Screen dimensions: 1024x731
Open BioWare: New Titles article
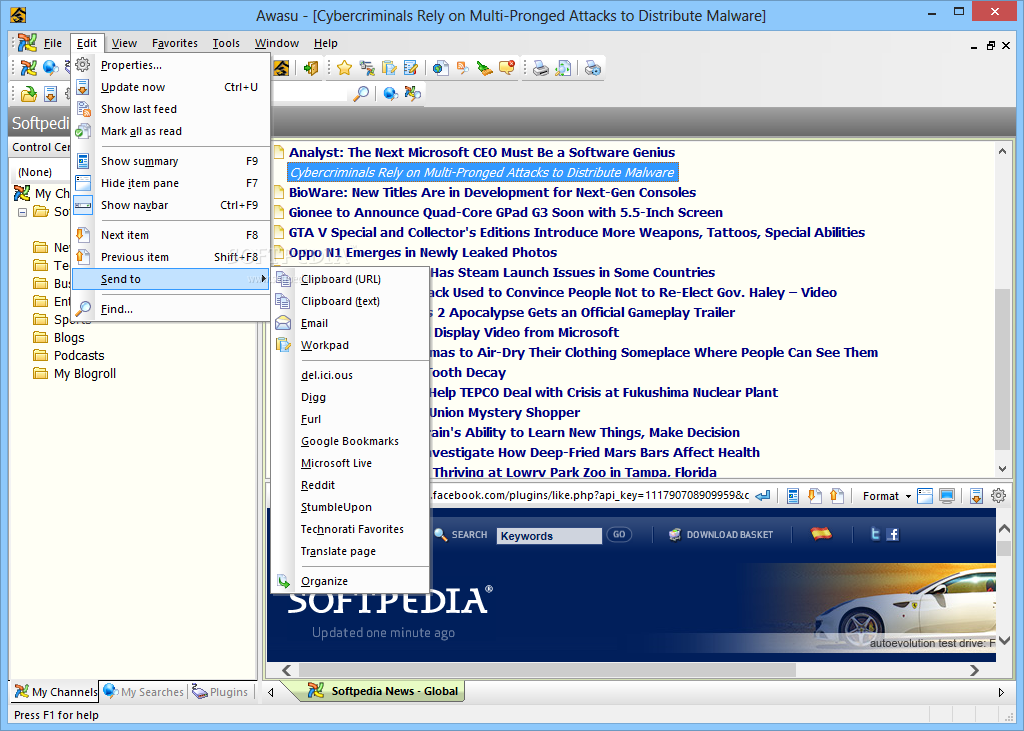(x=492, y=193)
